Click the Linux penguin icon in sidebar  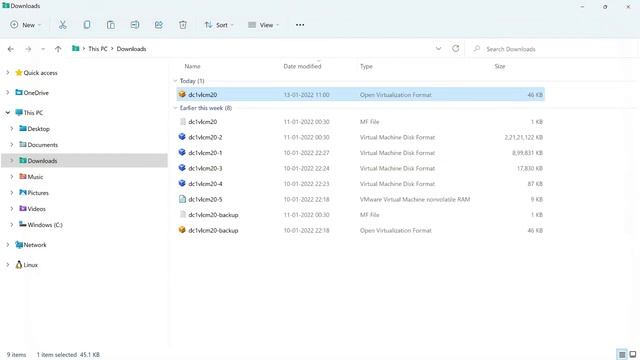(x=19, y=264)
